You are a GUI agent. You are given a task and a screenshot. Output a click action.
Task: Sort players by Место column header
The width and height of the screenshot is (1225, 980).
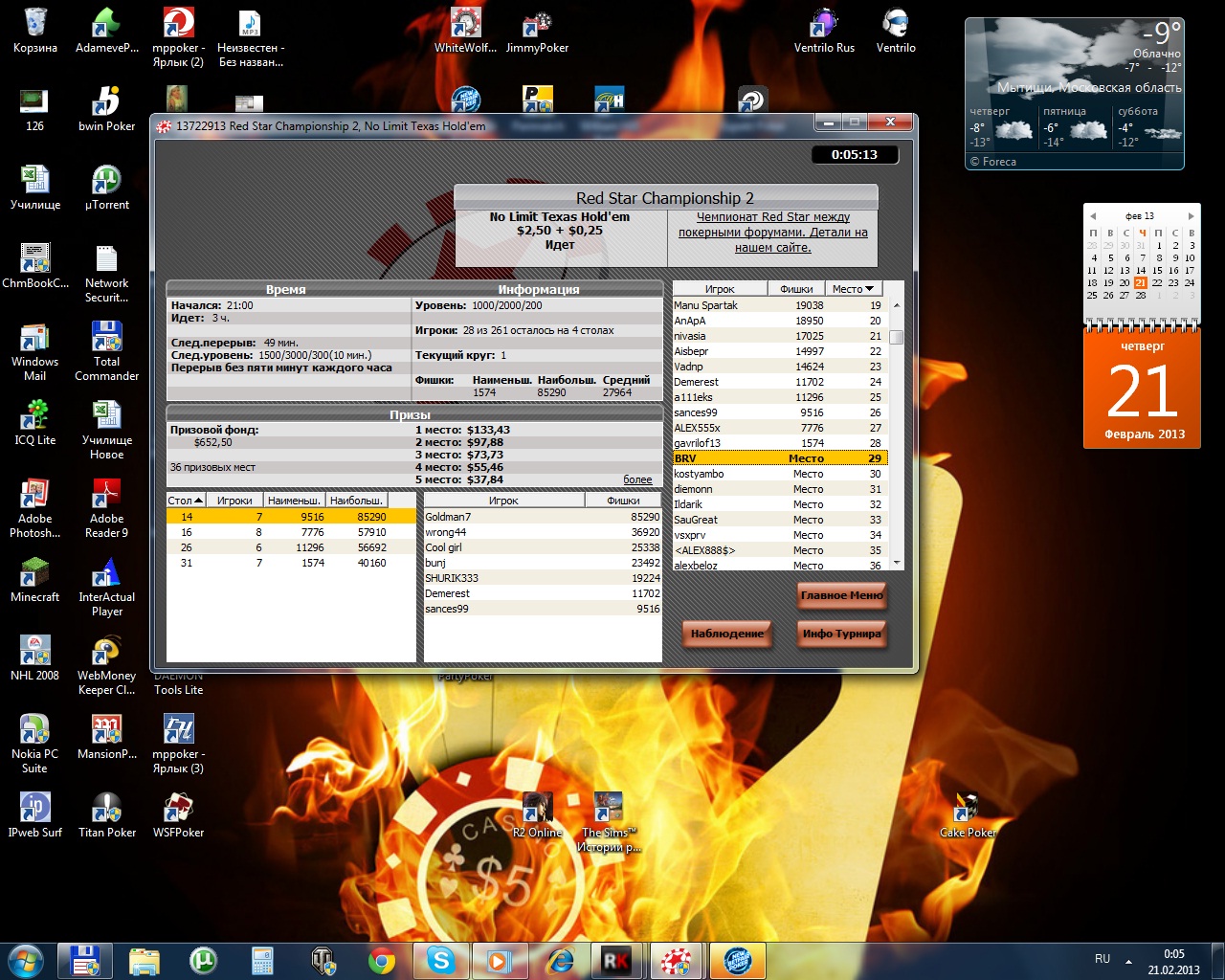click(x=853, y=289)
